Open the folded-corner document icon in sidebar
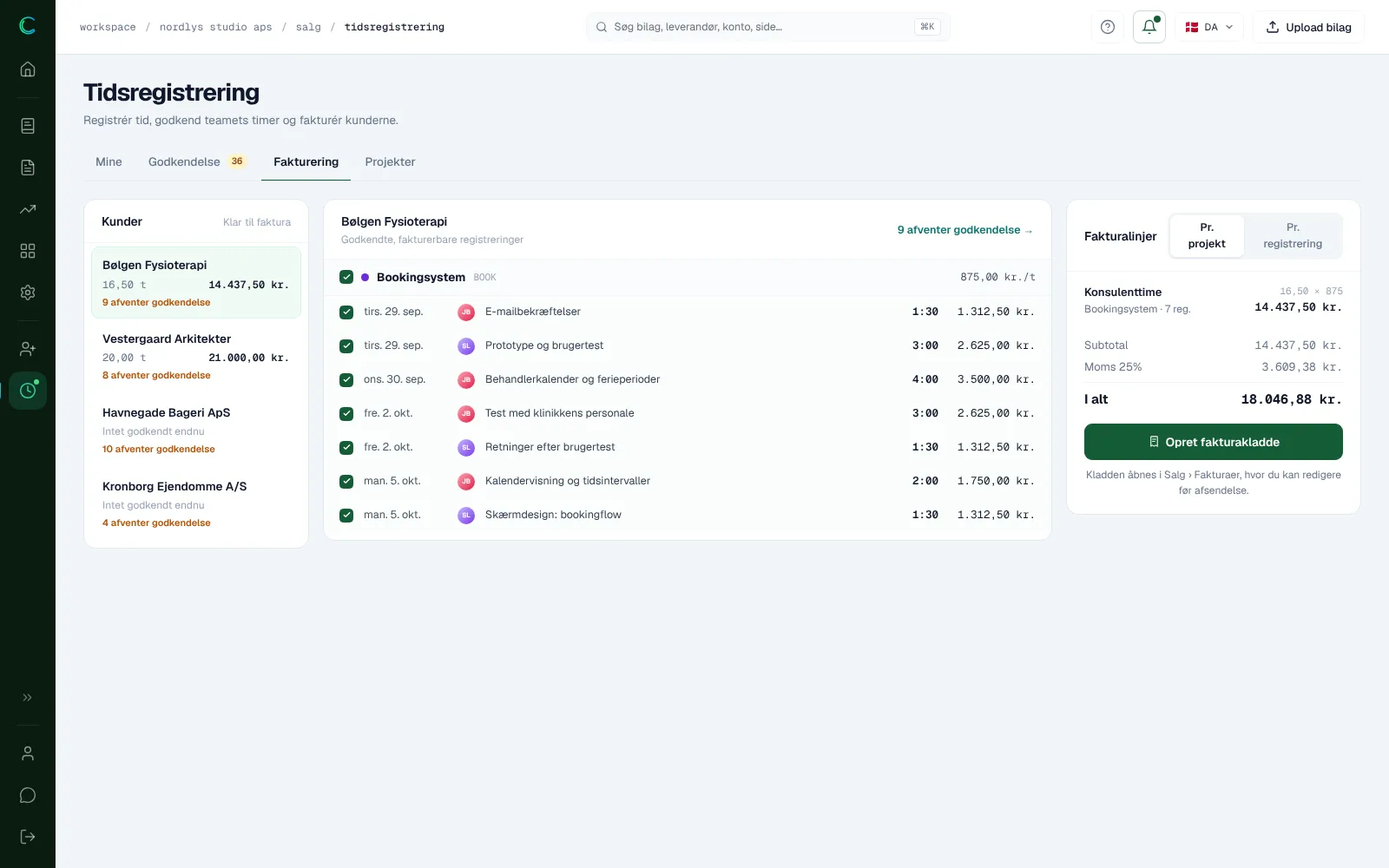 [x=28, y=168]
